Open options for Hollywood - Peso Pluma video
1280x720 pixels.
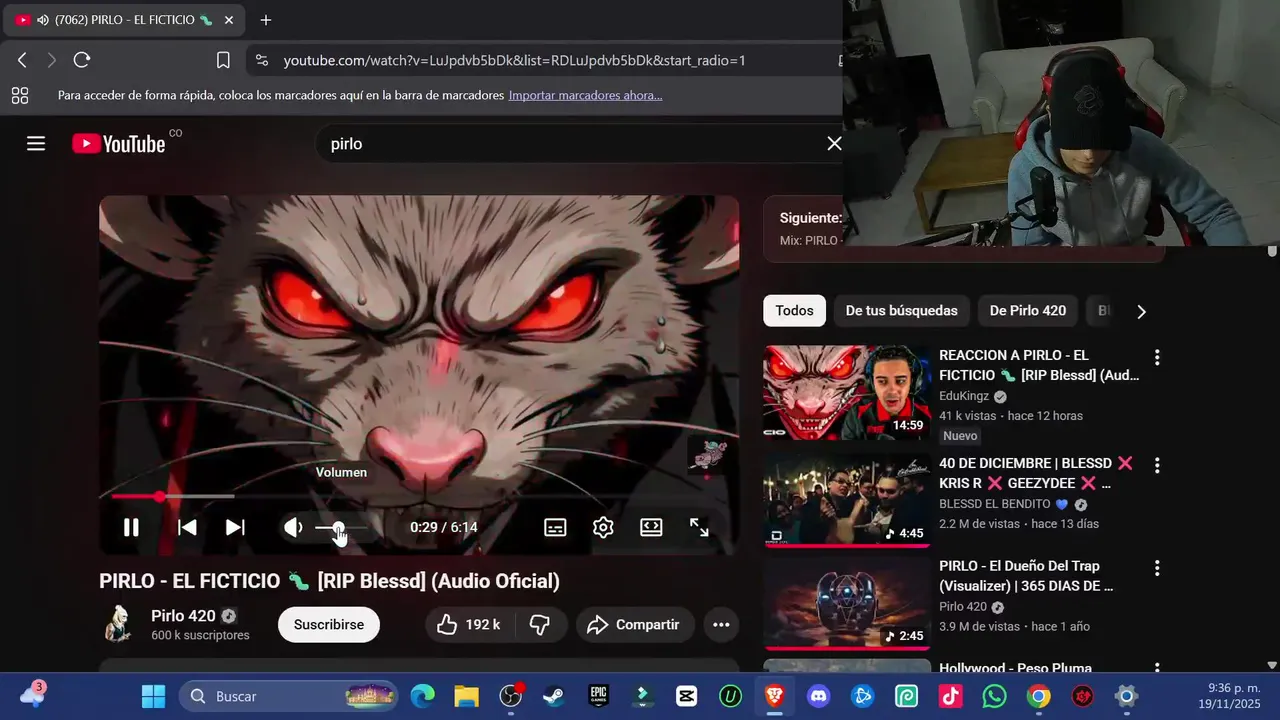tap(1157, 667)
